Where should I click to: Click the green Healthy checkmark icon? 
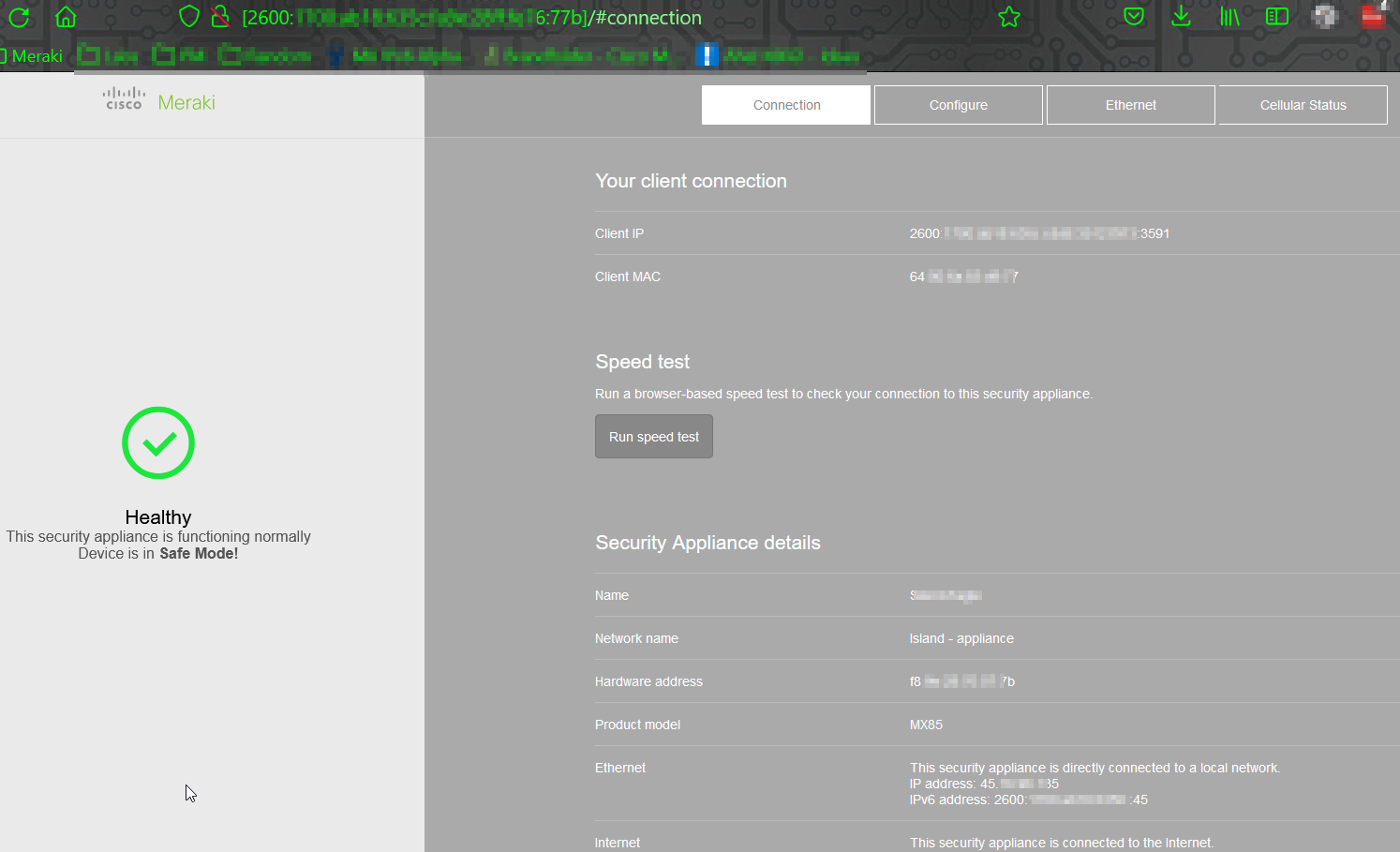tap(158, 442)
